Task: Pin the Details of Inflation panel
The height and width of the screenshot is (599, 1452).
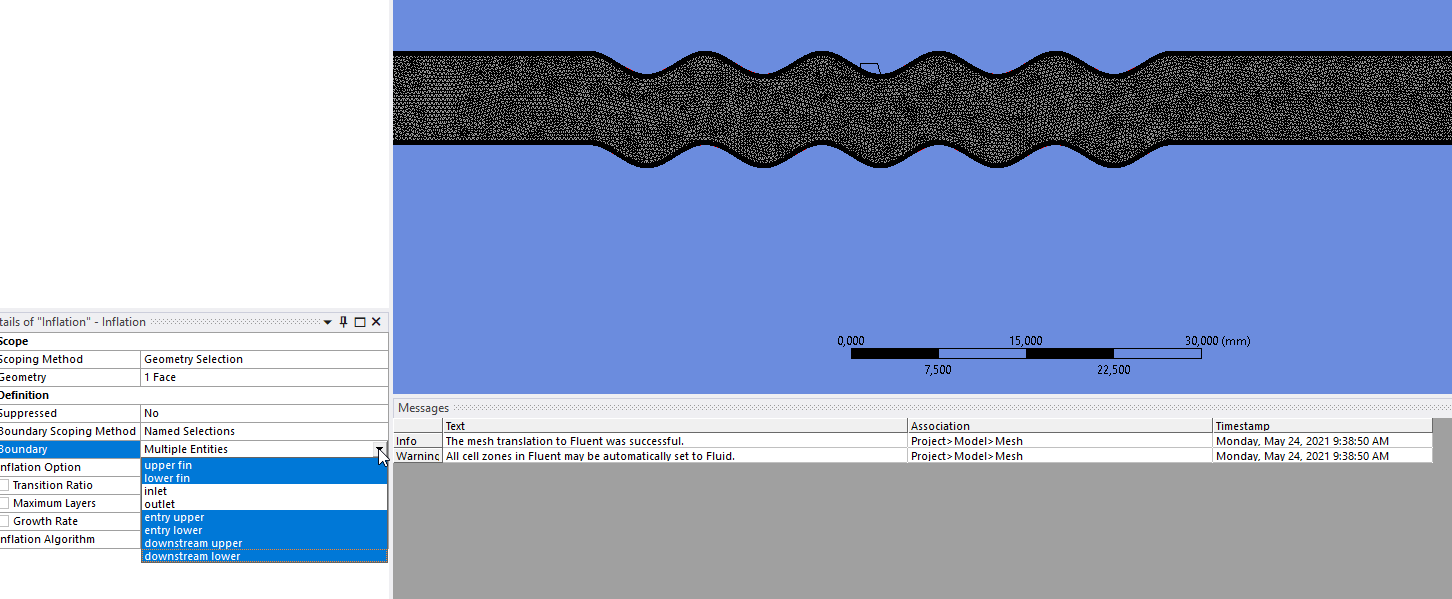Action: [343, 322]
